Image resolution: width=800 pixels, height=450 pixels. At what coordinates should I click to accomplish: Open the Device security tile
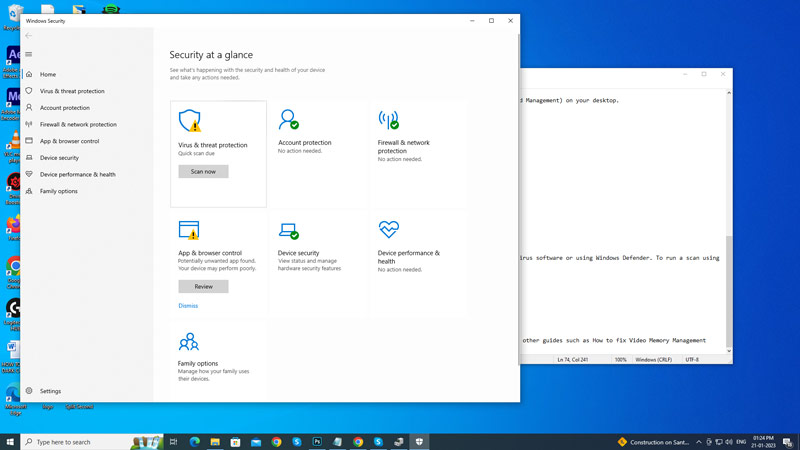click(x=317, y=264)
